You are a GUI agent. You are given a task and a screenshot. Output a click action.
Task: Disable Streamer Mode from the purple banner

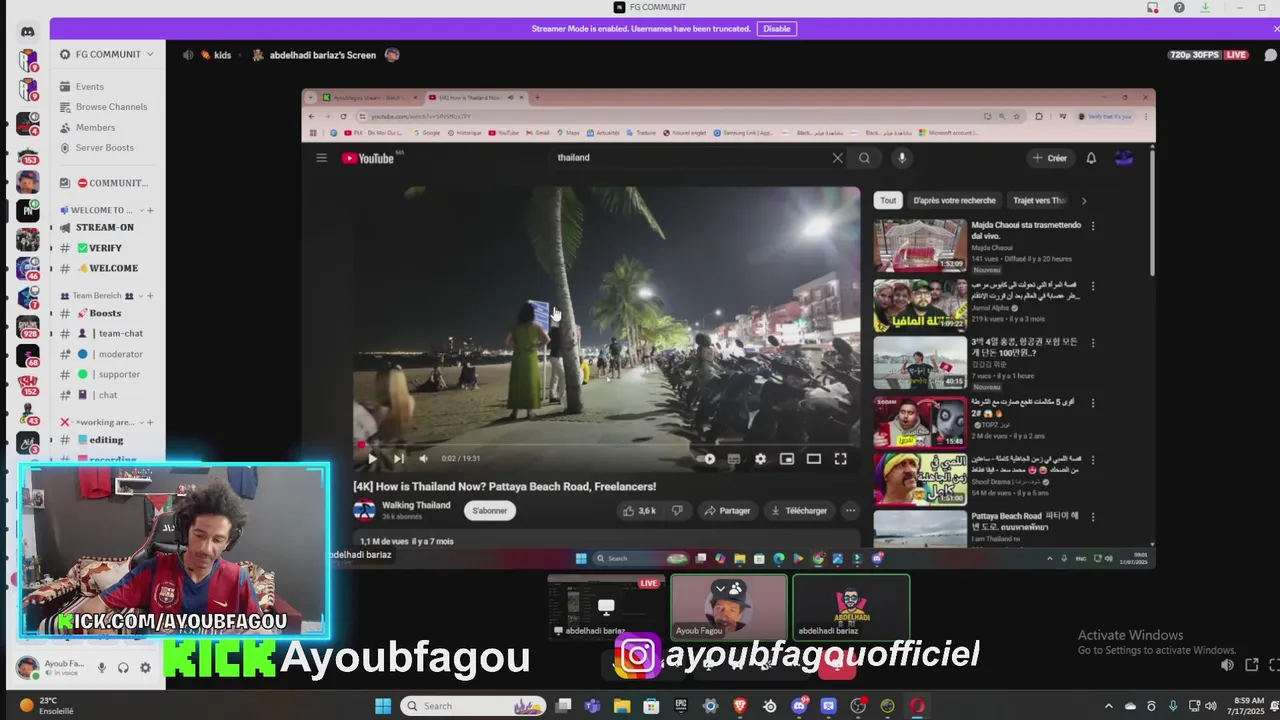coord(777,29)
